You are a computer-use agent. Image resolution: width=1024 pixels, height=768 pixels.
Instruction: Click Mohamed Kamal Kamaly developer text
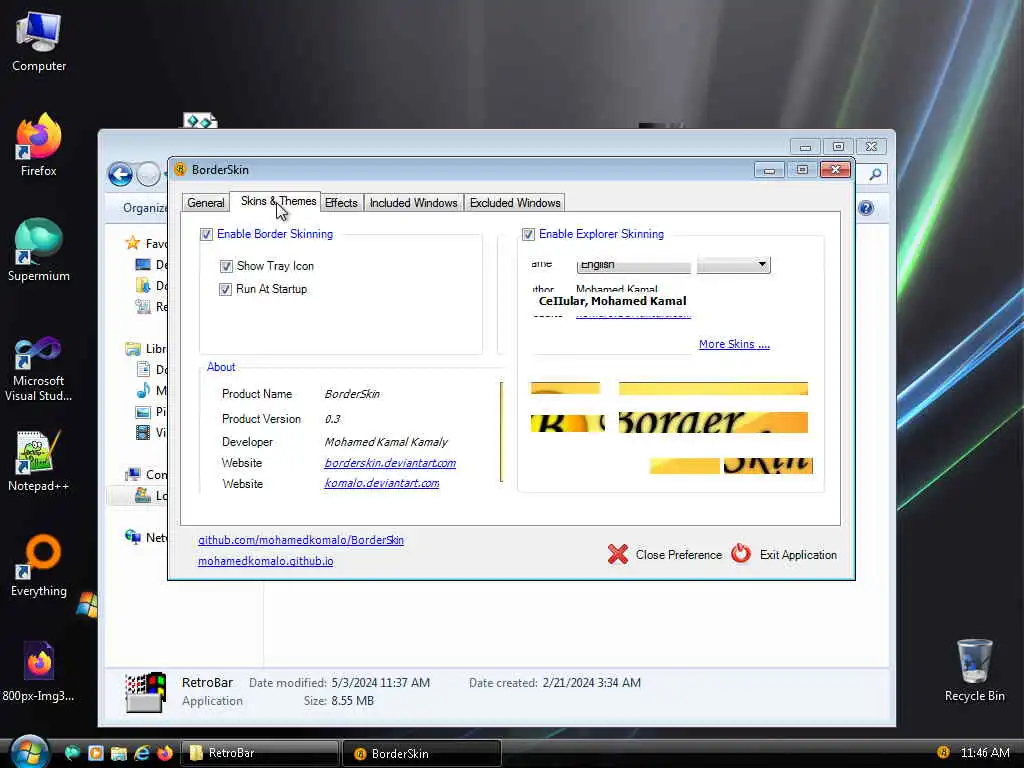pos(386,442)
